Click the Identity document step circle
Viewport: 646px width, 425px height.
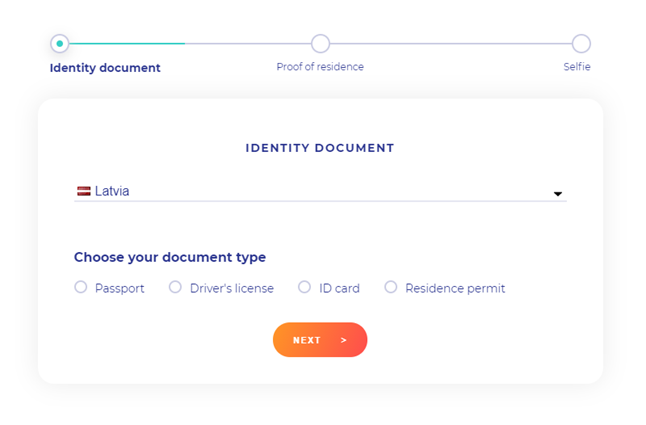(x=60, y=44)
